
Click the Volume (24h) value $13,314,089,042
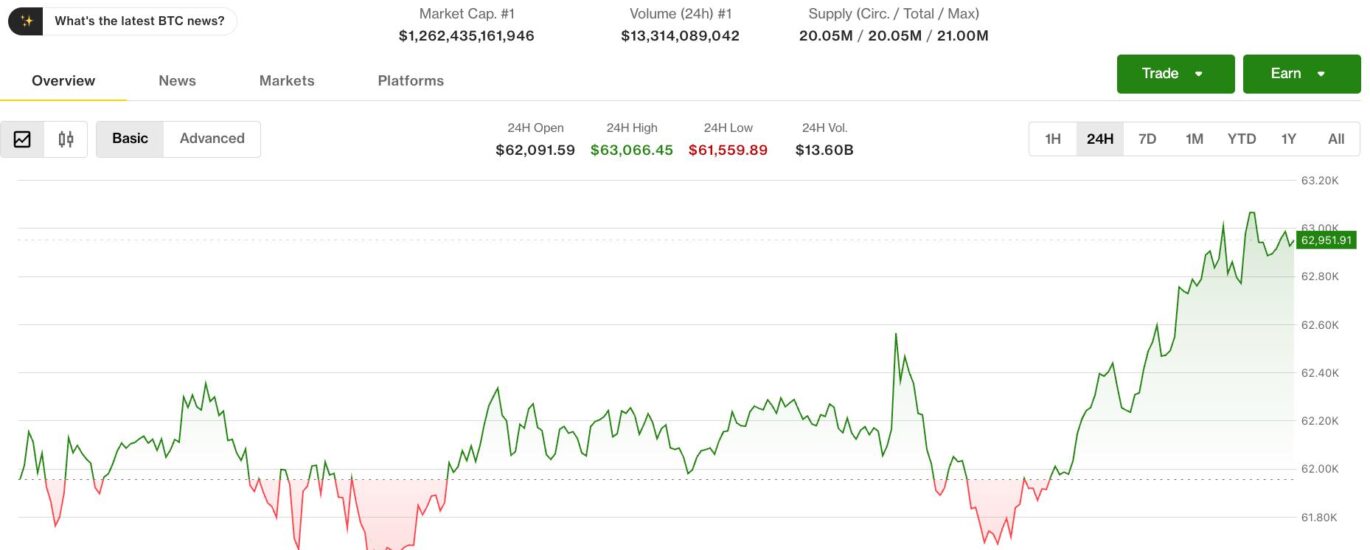pyautogui.click(x=680, y=36)
